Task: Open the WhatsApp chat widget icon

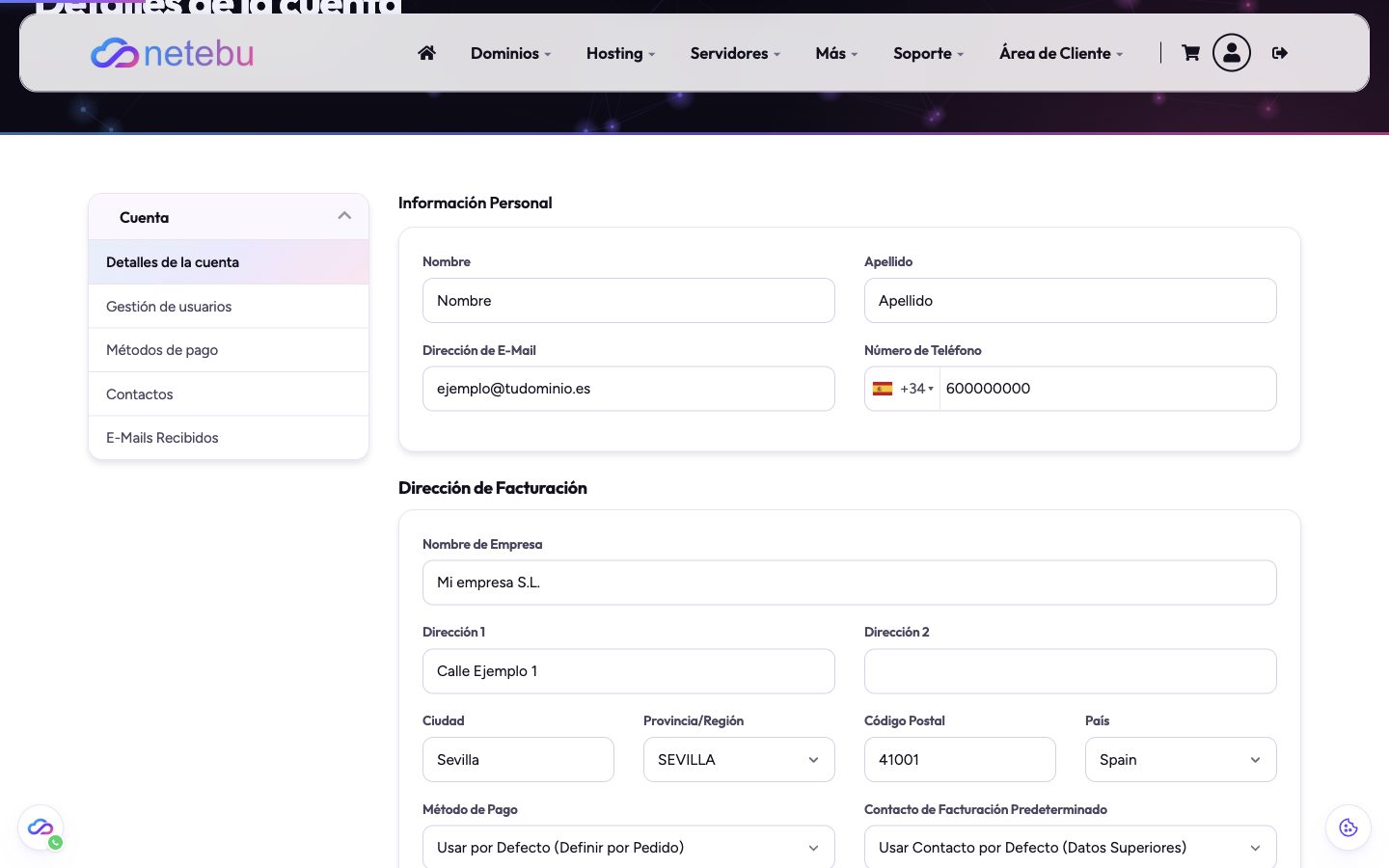Action: 41,828
